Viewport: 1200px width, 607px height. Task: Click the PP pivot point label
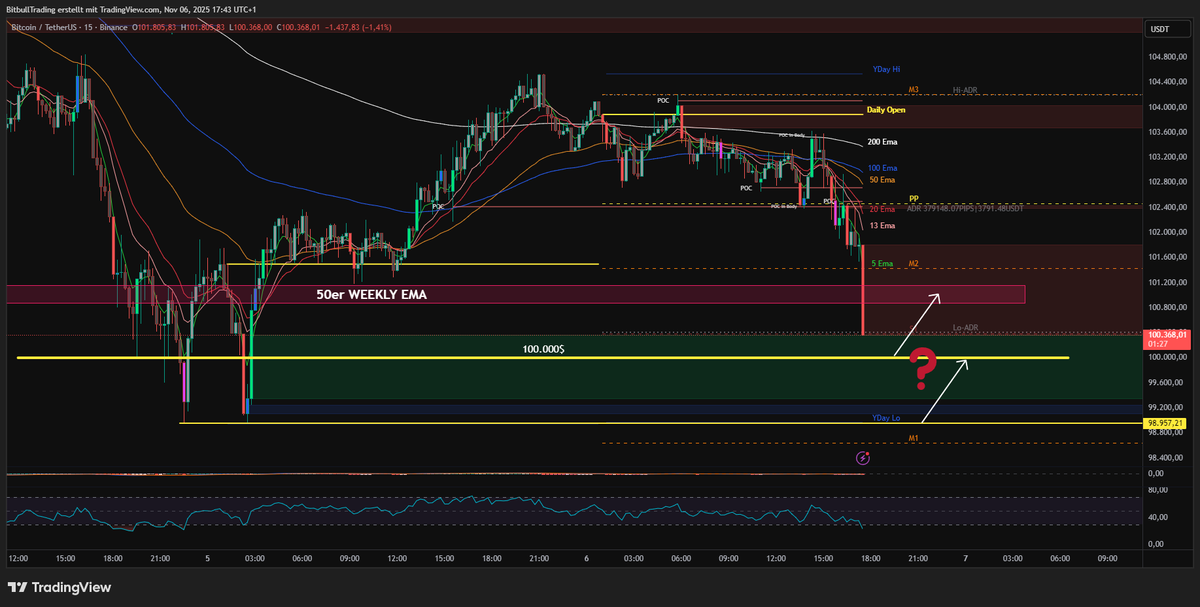[914, 199]
